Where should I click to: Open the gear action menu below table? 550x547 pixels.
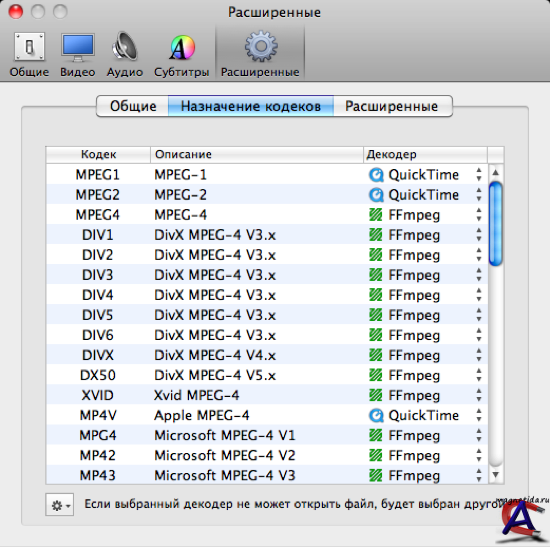pyautogui.click(x=59, y=505)
